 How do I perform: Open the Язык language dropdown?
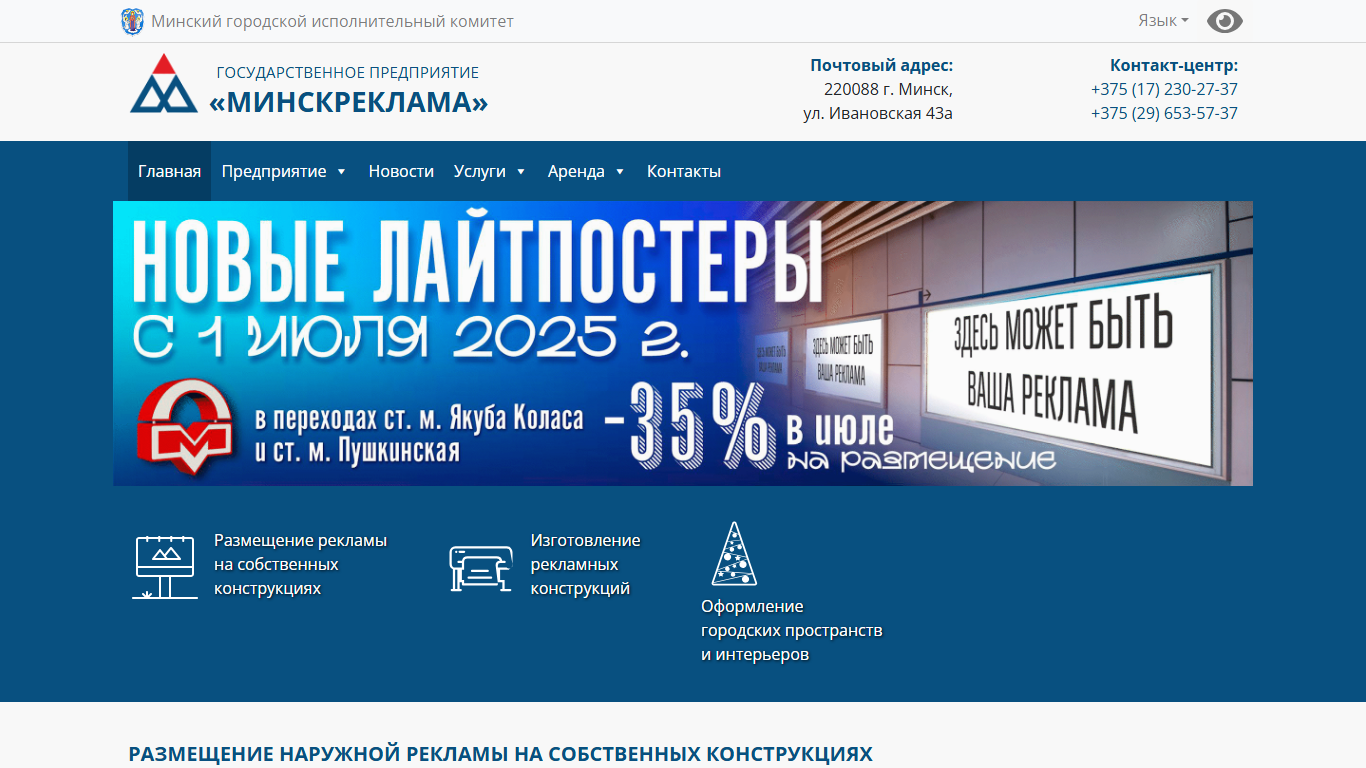tap(1163, 20)
